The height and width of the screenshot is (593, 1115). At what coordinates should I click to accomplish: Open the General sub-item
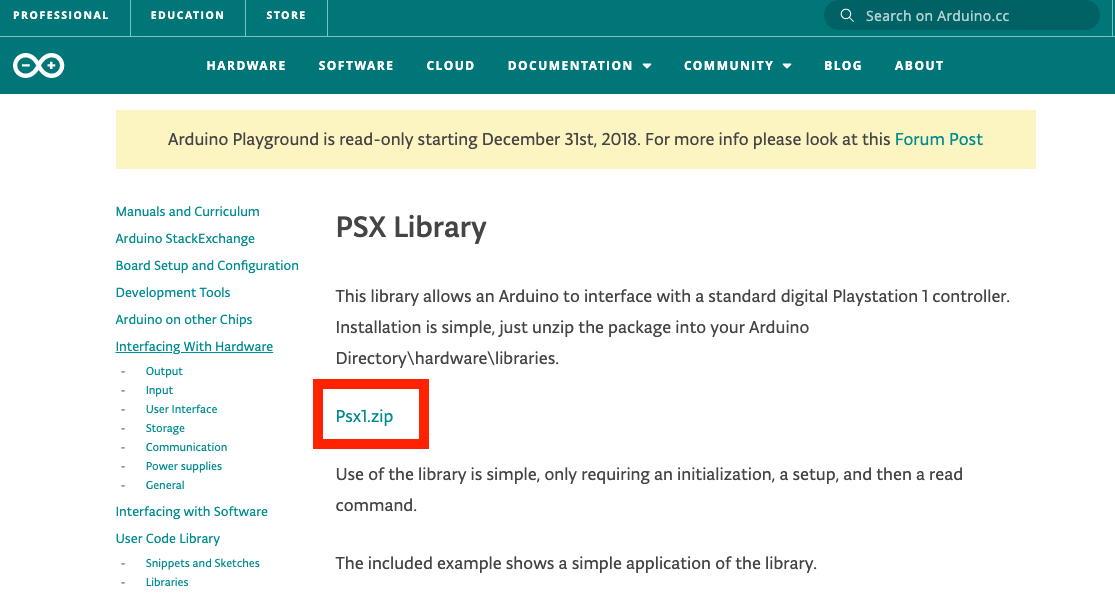(165, 485)
